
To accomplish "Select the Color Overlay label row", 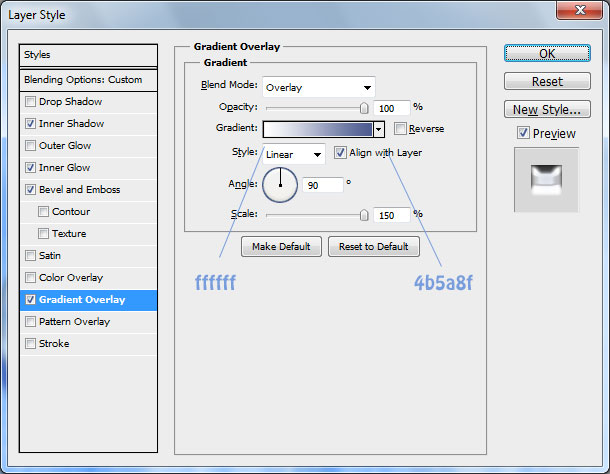I will pos(88,278).
